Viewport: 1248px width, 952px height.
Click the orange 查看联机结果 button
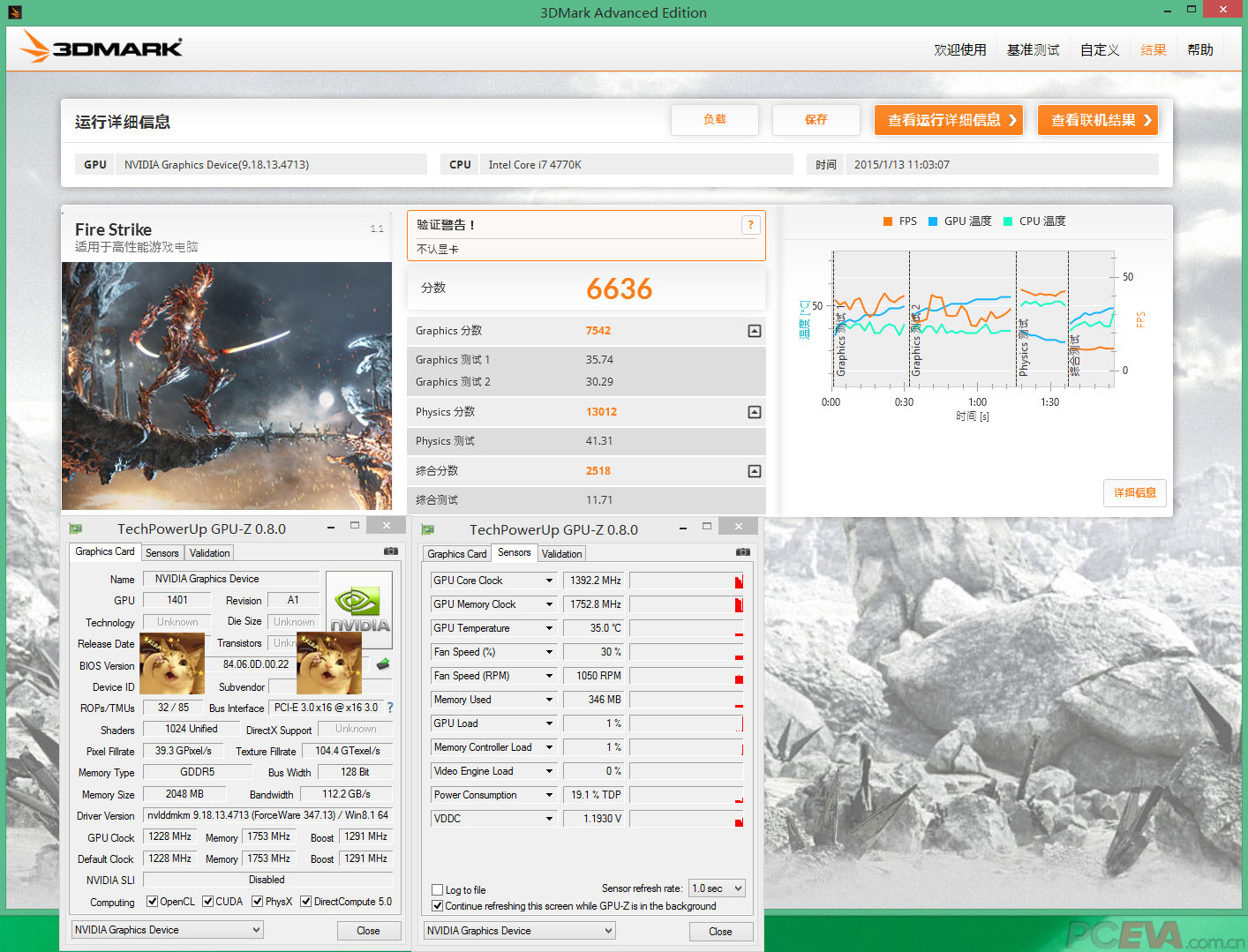(x=1097, y=120)
